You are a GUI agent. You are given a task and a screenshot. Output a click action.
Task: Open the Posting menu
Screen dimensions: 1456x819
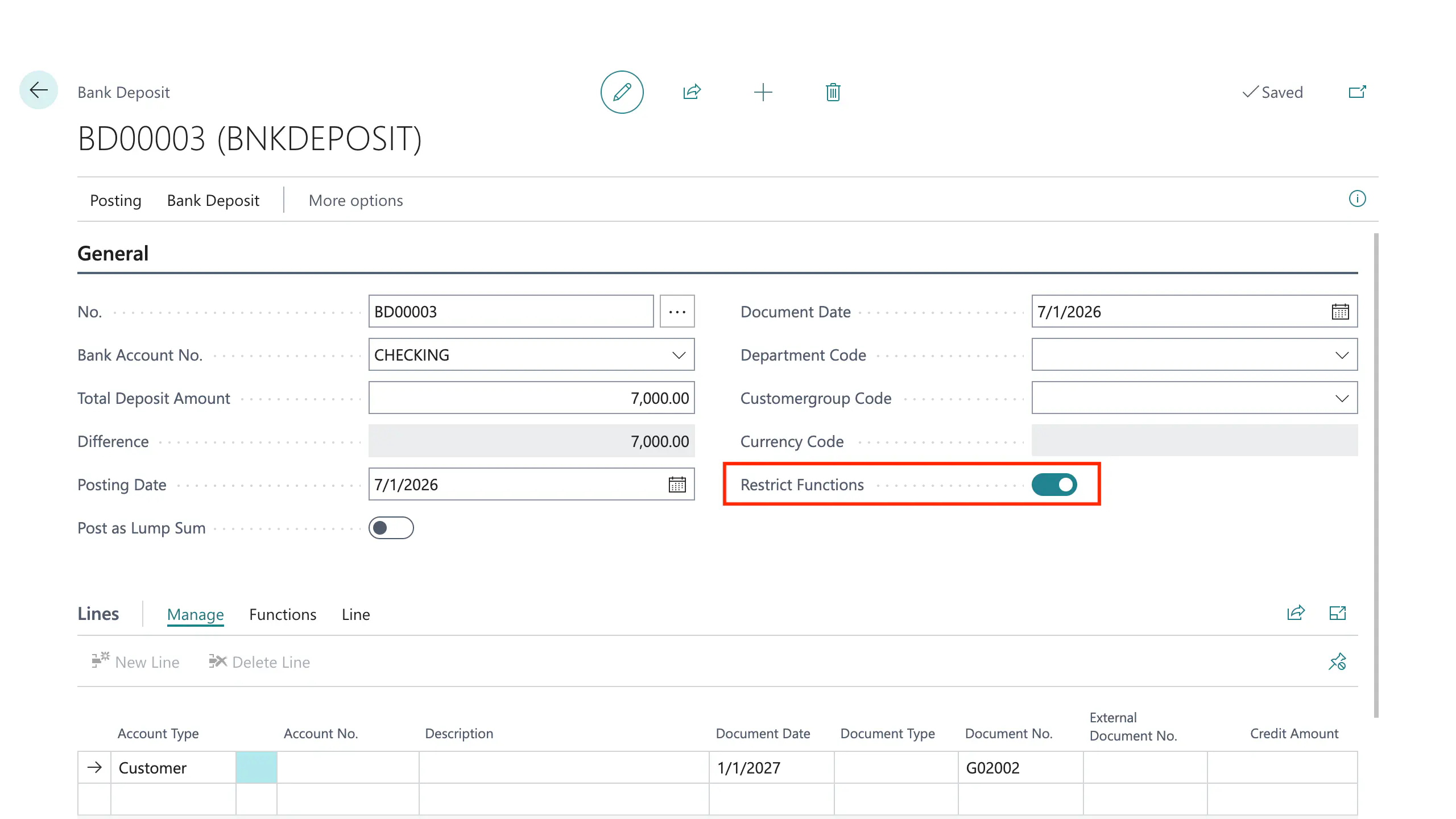pyautogui.click(x=115, y=200)
